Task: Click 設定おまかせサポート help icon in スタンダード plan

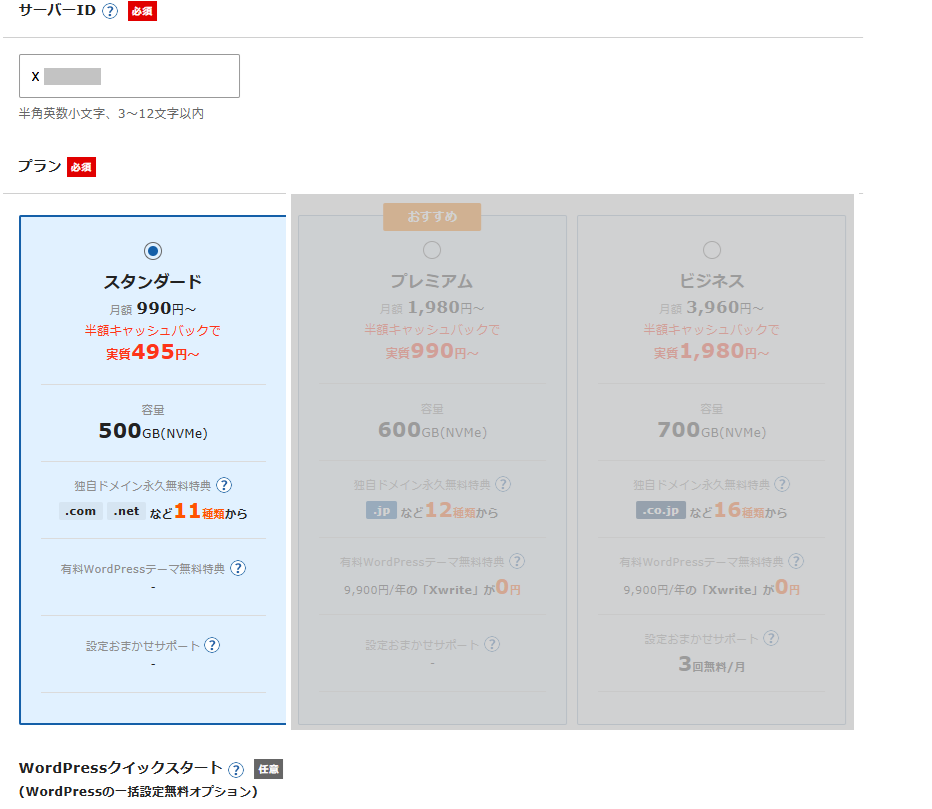Action: pos(212,645)
